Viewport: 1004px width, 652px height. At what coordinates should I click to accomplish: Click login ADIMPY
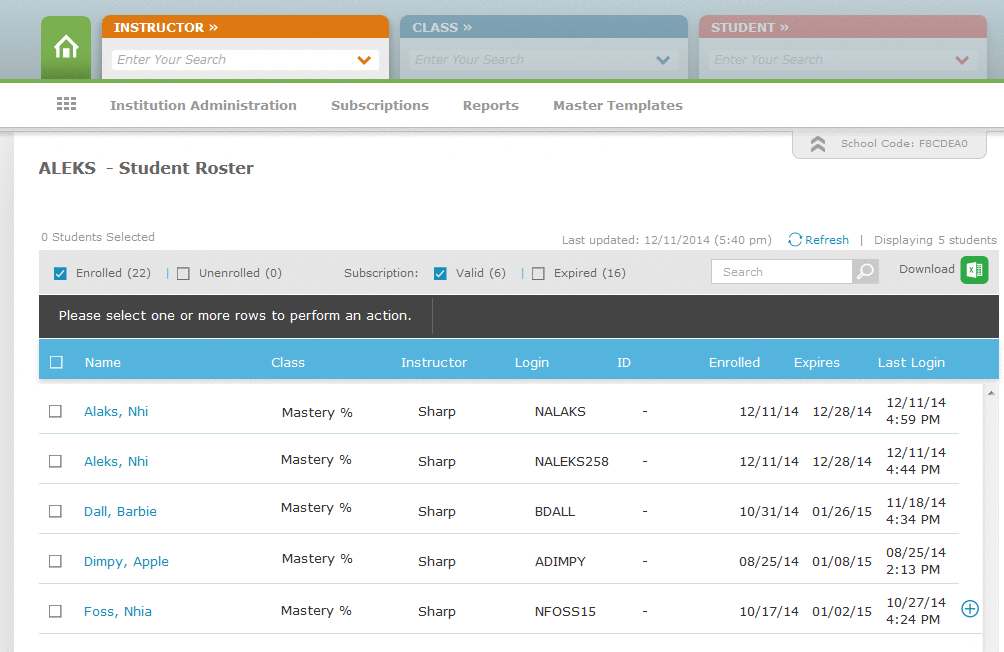(560, 561)
